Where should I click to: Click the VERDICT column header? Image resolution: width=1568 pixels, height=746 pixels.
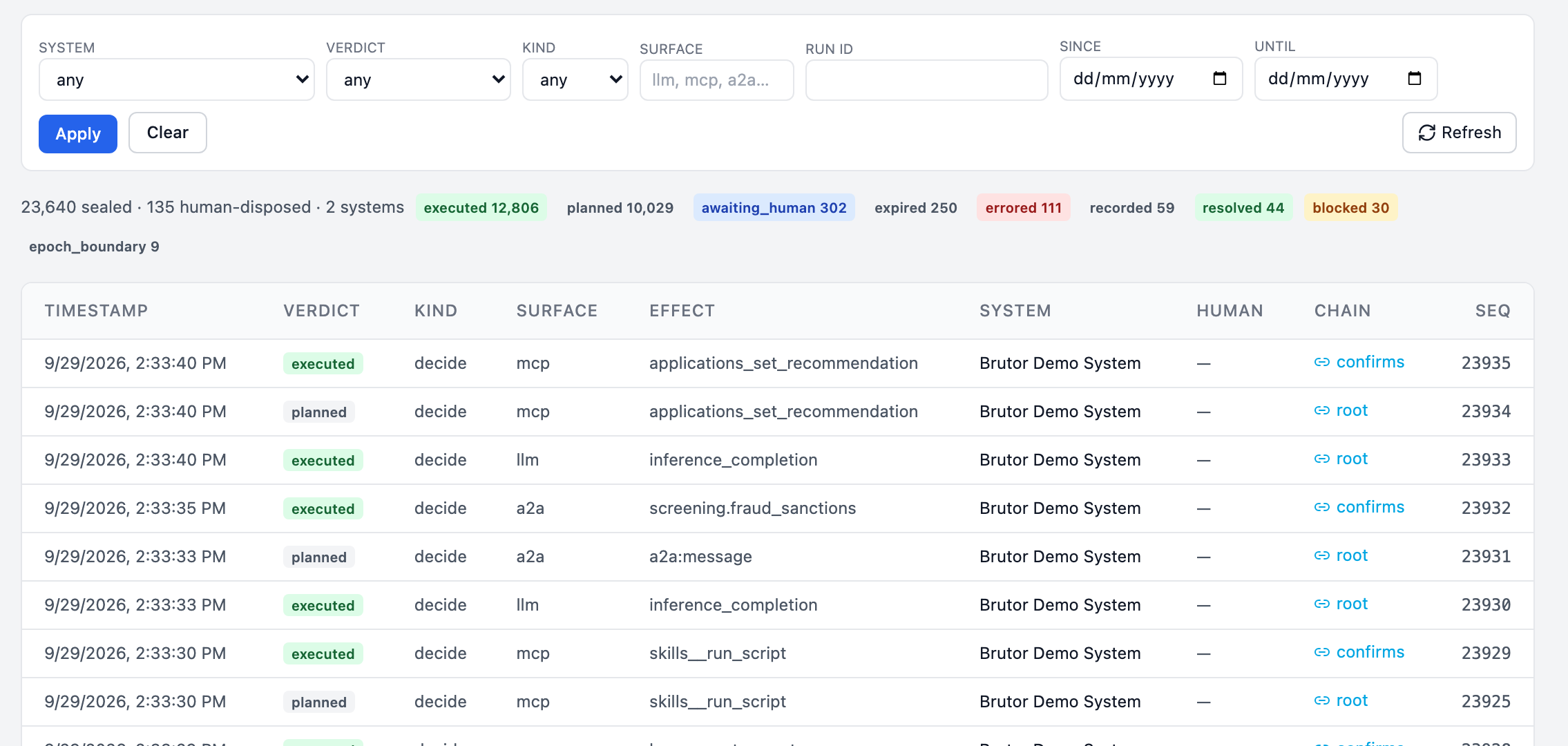(x=321, y=311)
